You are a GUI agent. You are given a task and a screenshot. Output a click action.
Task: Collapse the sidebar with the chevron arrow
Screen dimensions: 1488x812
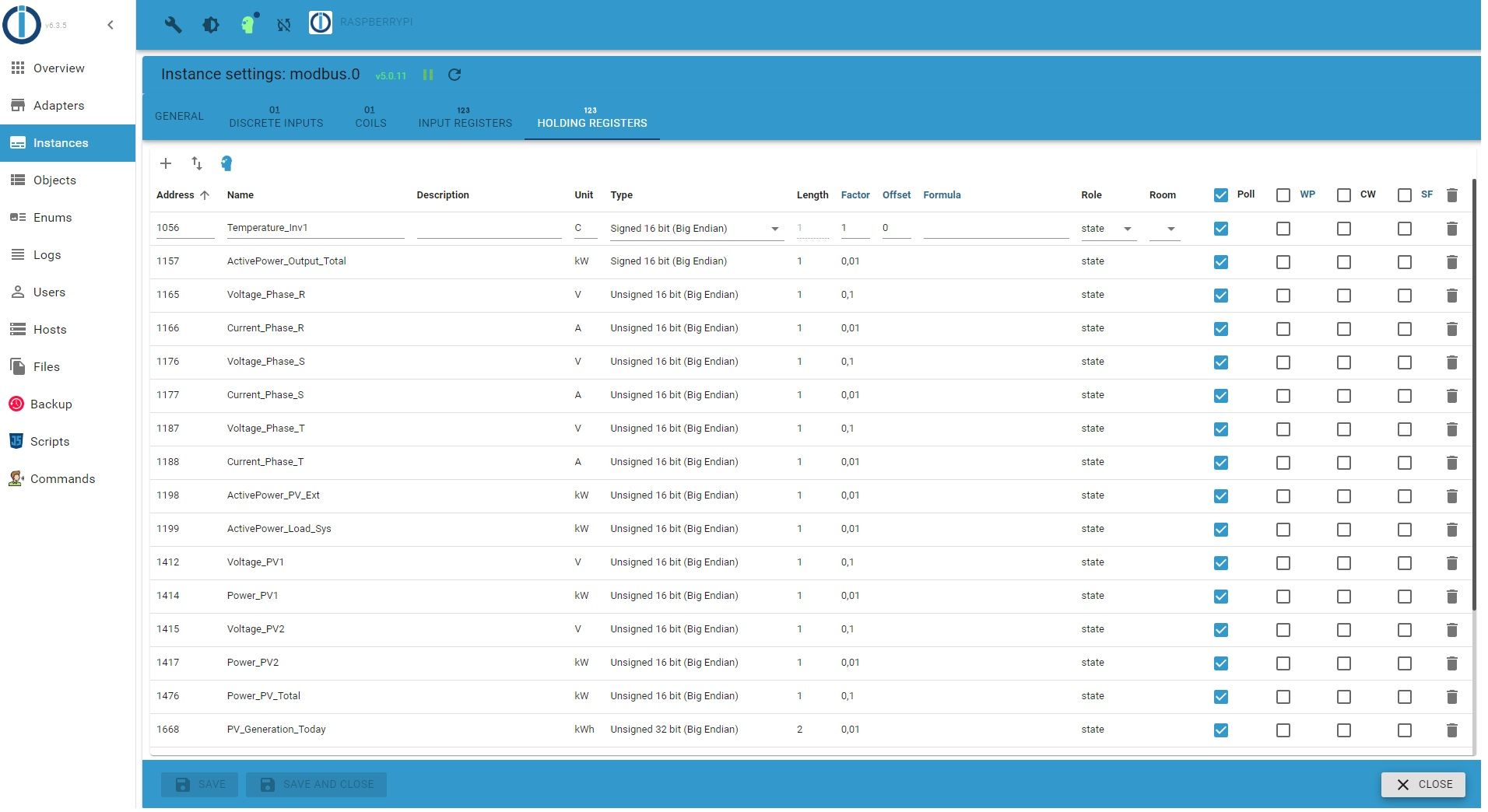[111, 25]
